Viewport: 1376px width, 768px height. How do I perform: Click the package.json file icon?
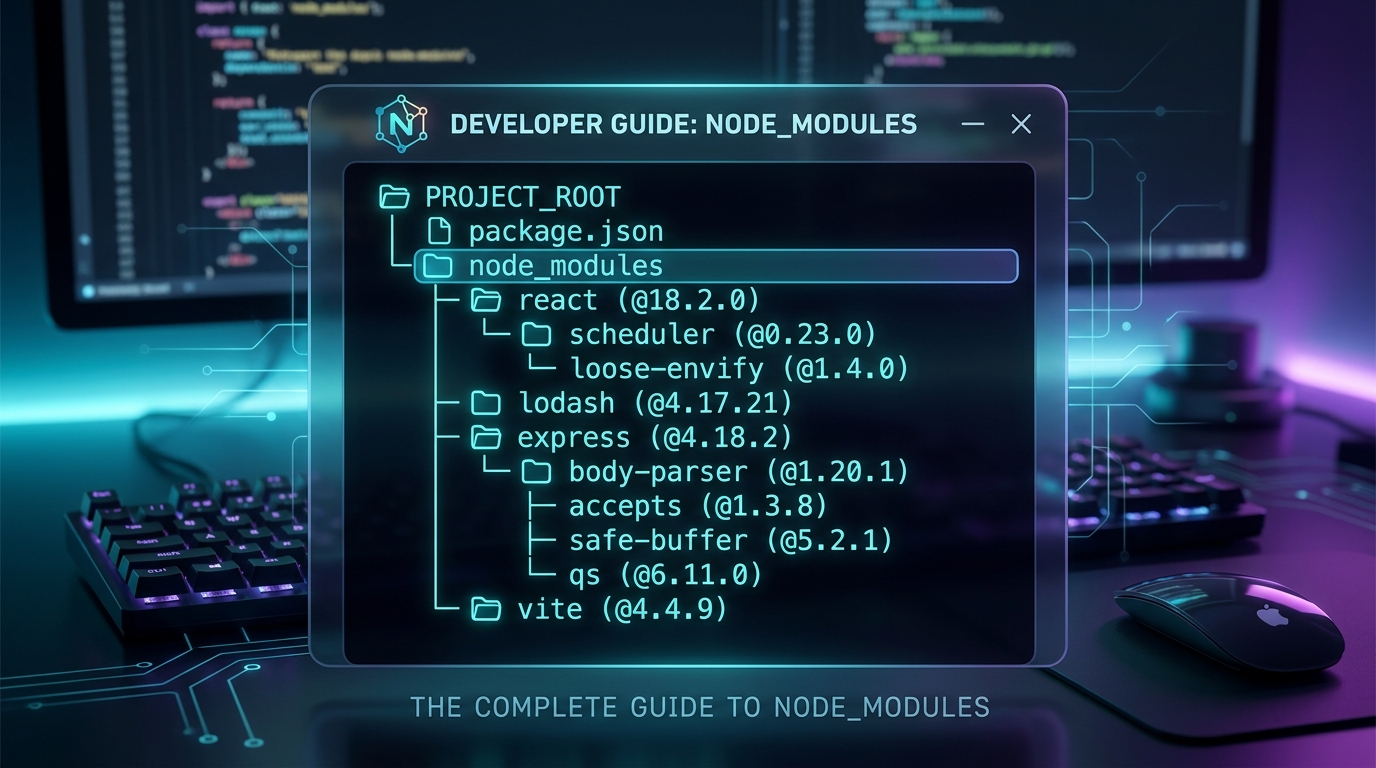[x=439, y=231]
